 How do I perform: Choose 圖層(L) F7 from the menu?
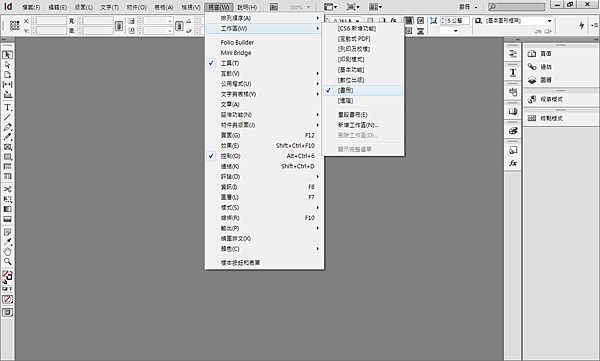pos(264,197)
